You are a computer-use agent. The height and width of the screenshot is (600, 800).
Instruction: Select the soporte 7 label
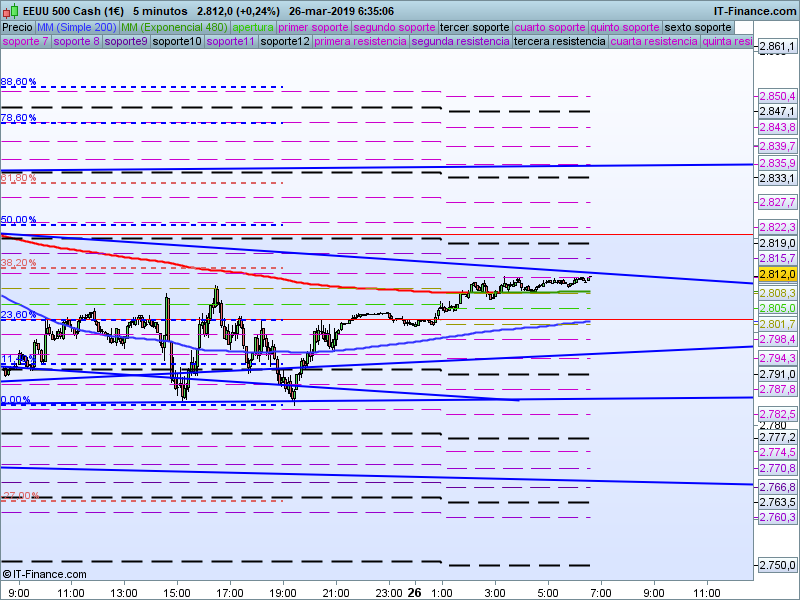[x=25, y=41]
